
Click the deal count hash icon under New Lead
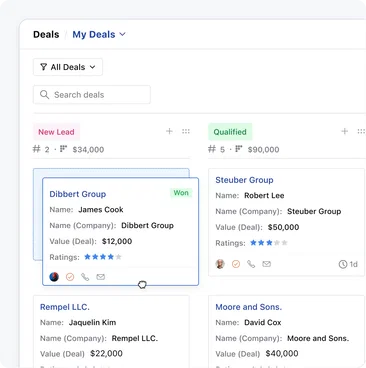[x=37, y=149]
